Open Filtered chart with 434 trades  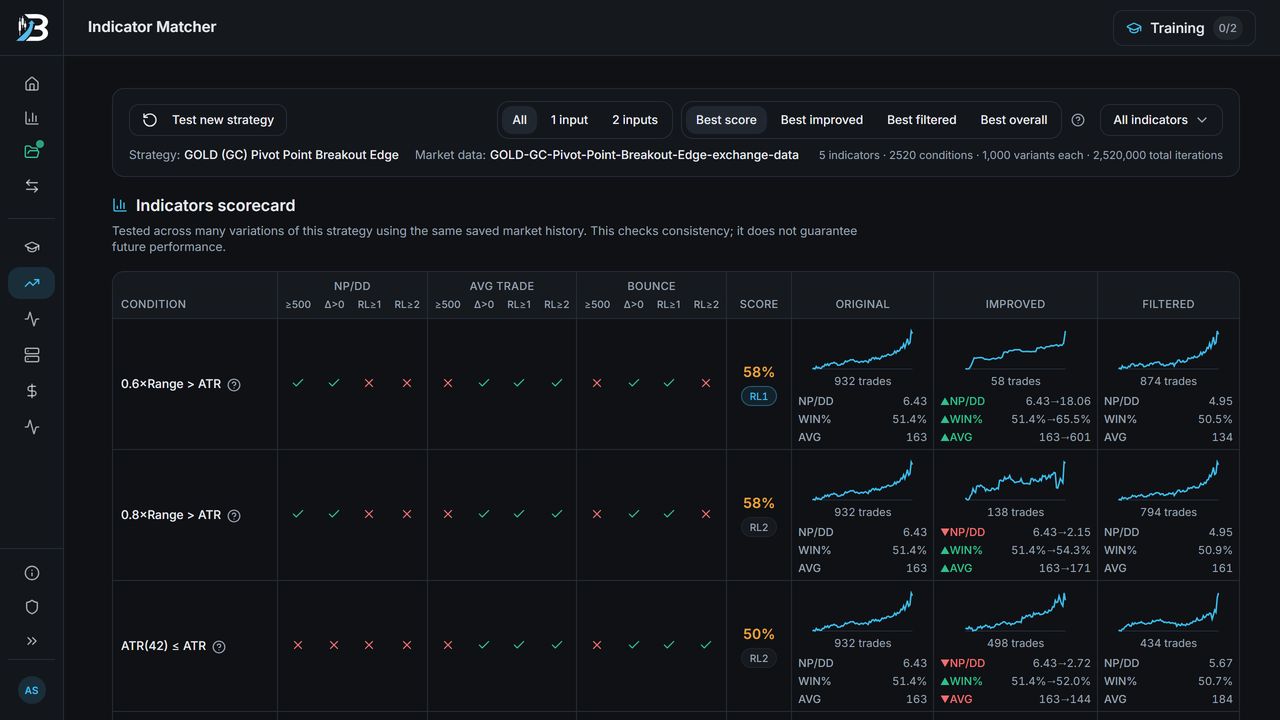(x=1168, y=612)
